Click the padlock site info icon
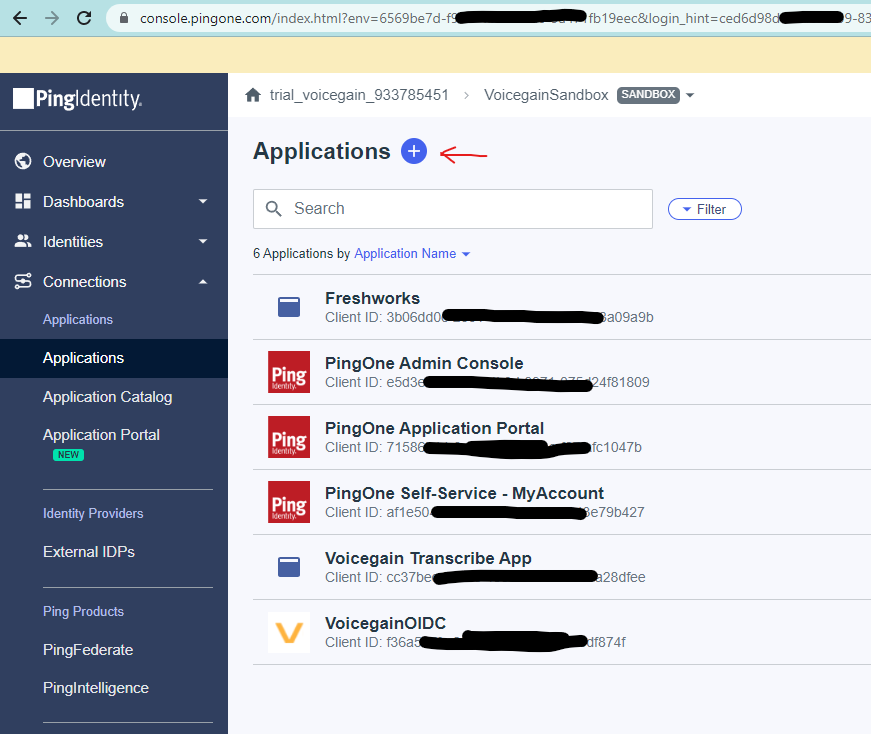 click(x=124, y=18)
